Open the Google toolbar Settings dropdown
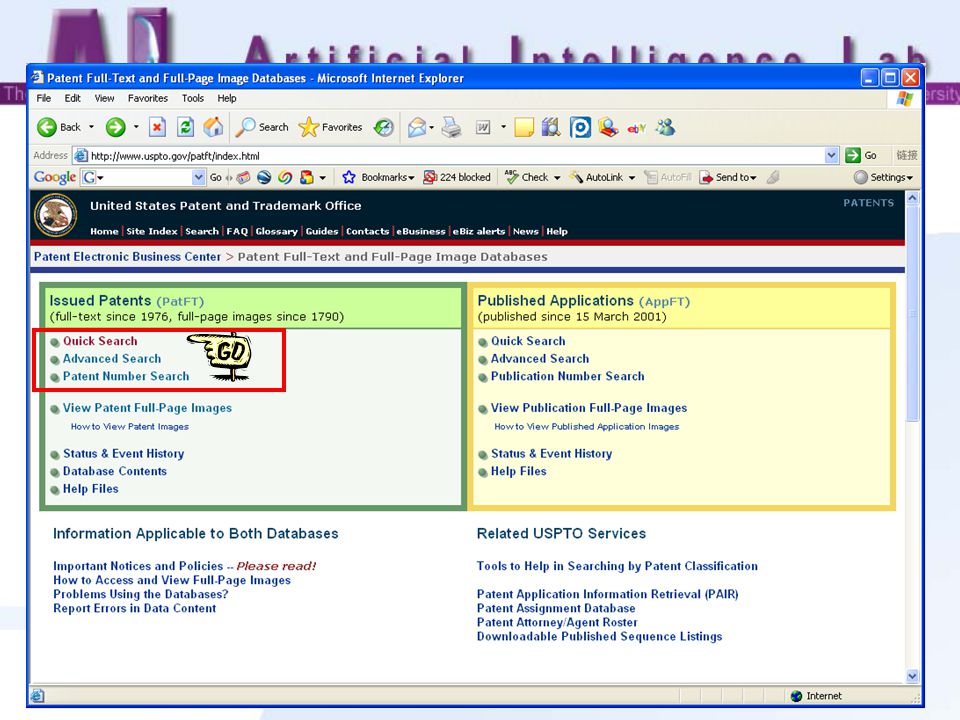 pos(910,178)
